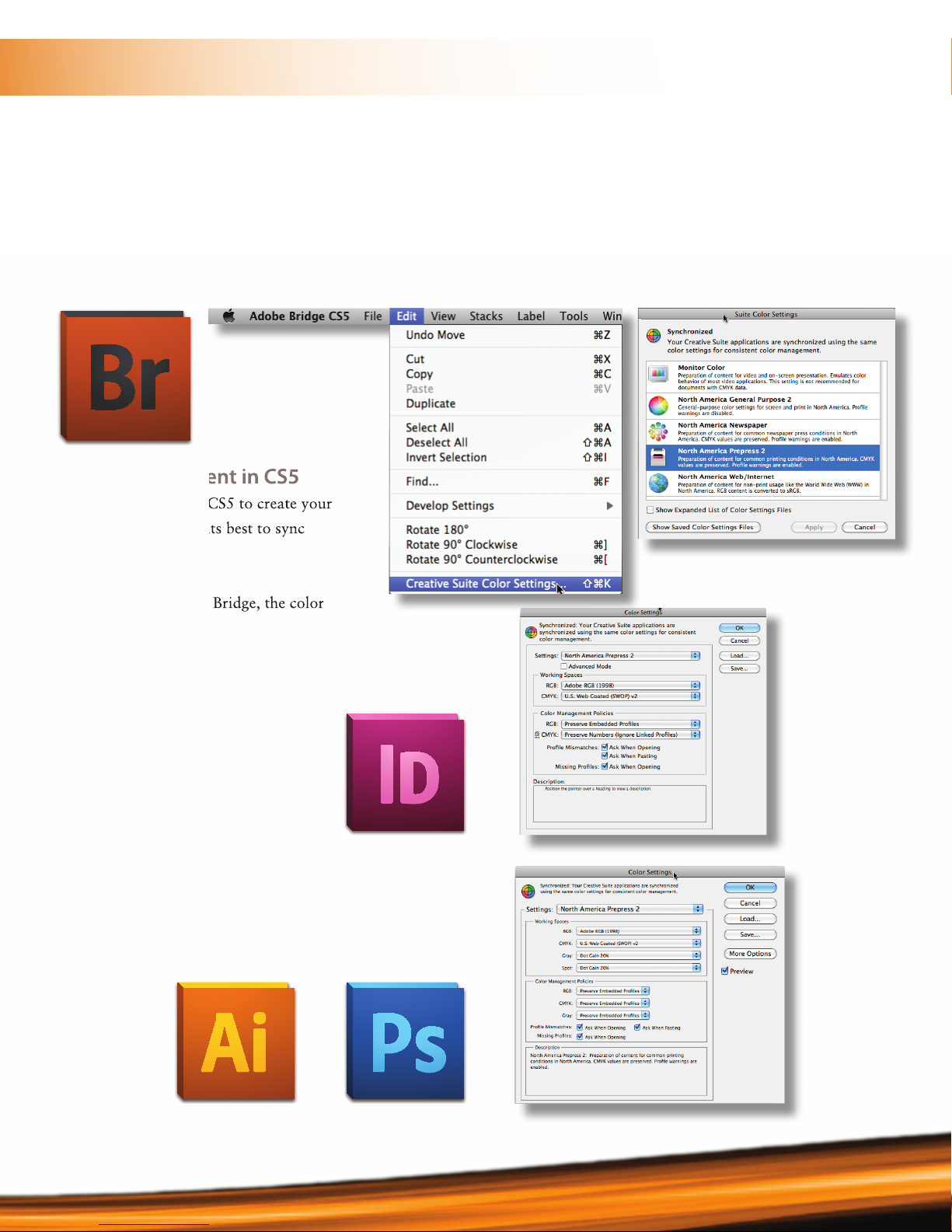This screenshot has height=1232, width=952.
Task: Click the North America Newspaper dots icon
Action: [x=658, y=431]
